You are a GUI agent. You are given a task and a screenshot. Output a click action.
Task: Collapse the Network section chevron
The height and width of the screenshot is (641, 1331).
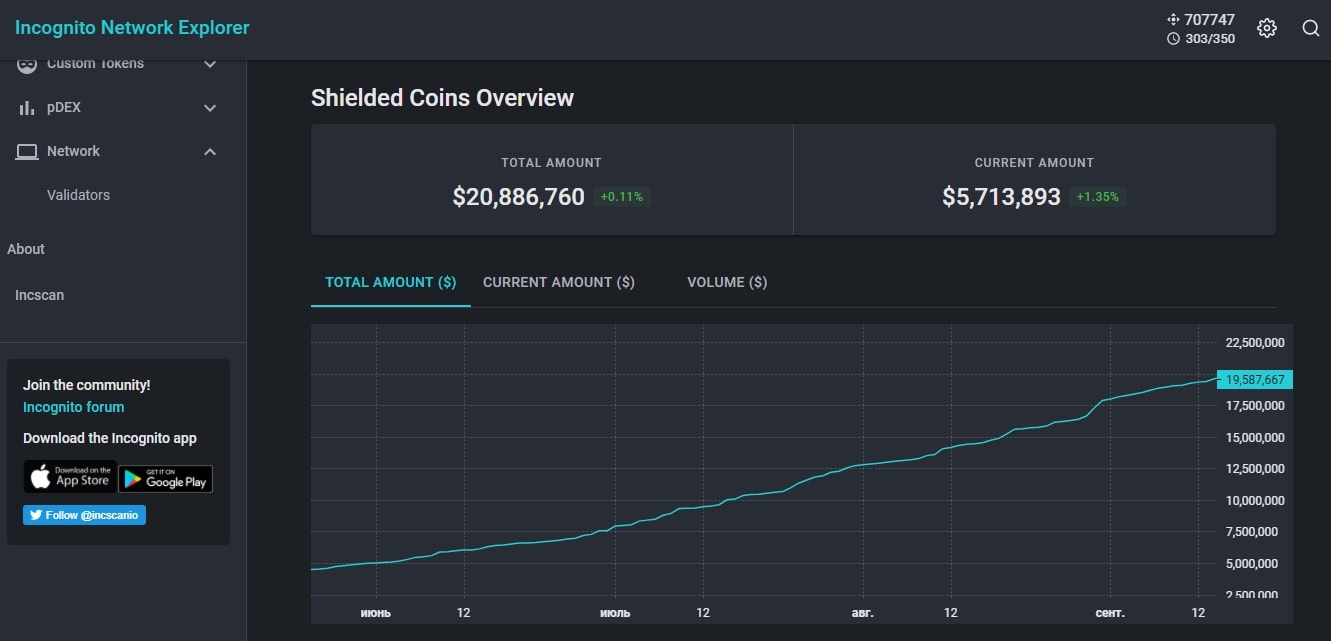tap(210, 152)
